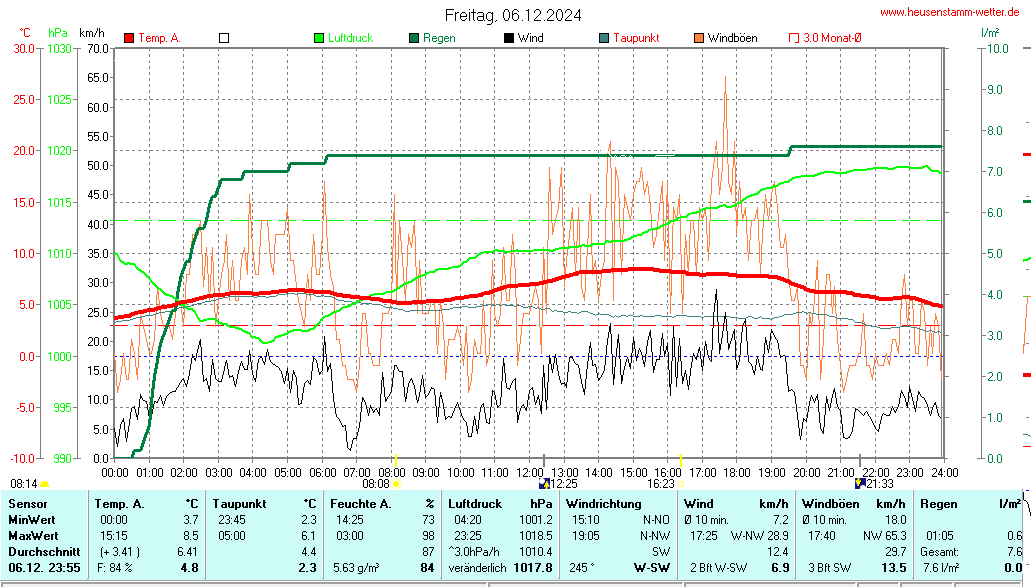Click the dark green Regen legend square
Viewport: 1034px width, 587px height.
pyautogui.click(x=414, y=38)
